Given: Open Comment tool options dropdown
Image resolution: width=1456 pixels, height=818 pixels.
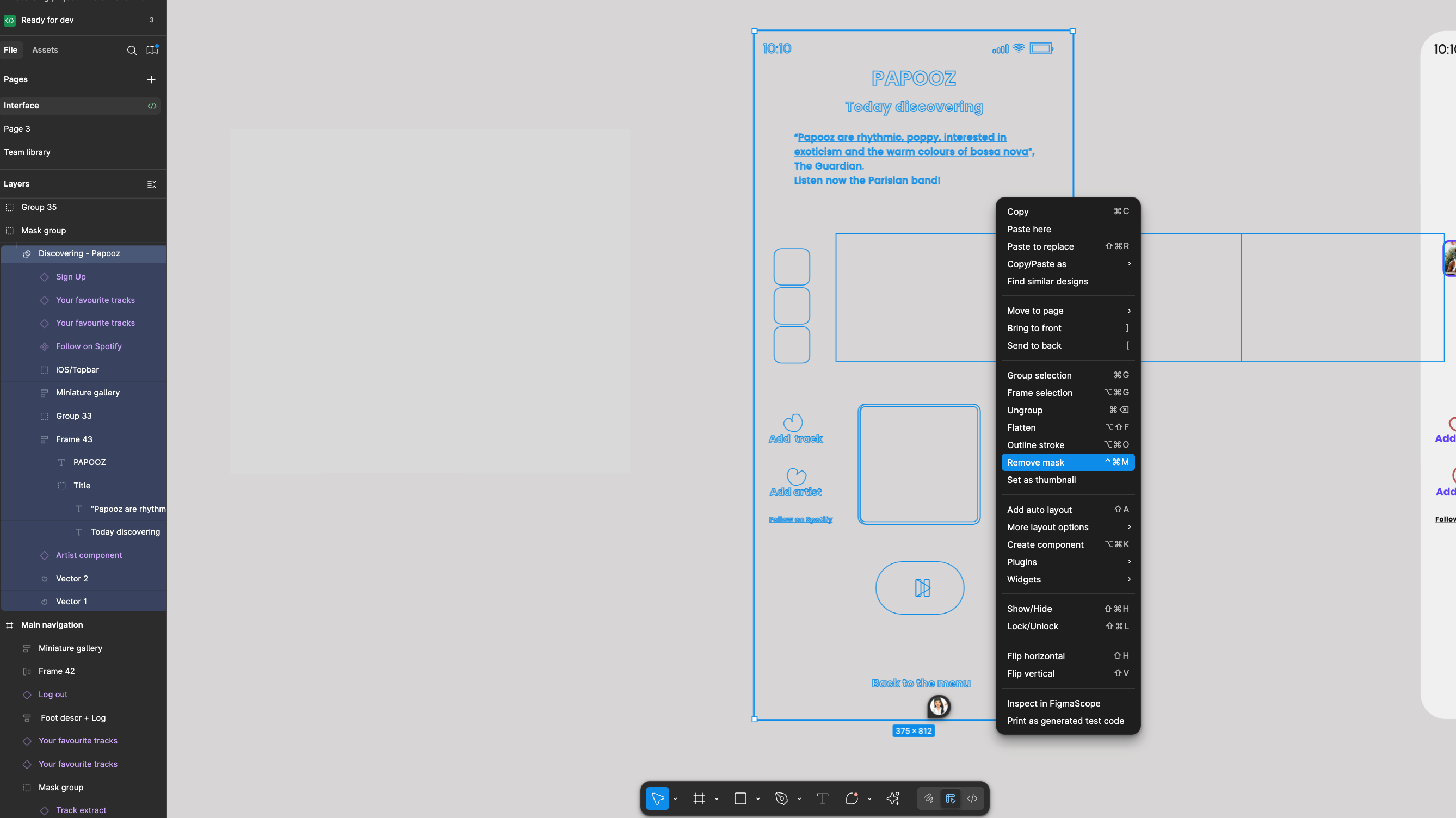Looking at the screenshot, I should tap(869, 799).
